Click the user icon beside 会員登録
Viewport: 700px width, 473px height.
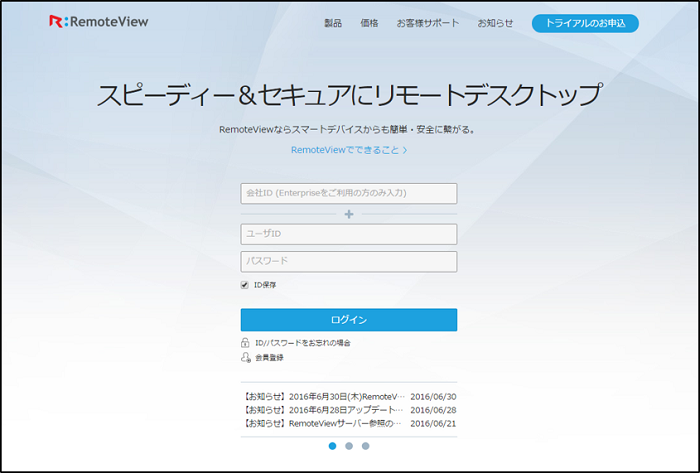(246, 357)
